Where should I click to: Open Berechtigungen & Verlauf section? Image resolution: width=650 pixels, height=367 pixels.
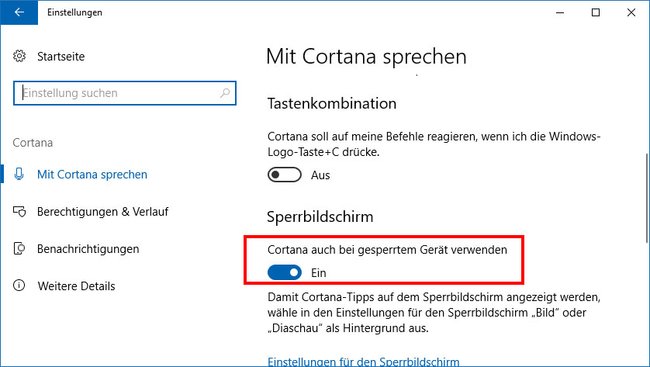[102, 211]
